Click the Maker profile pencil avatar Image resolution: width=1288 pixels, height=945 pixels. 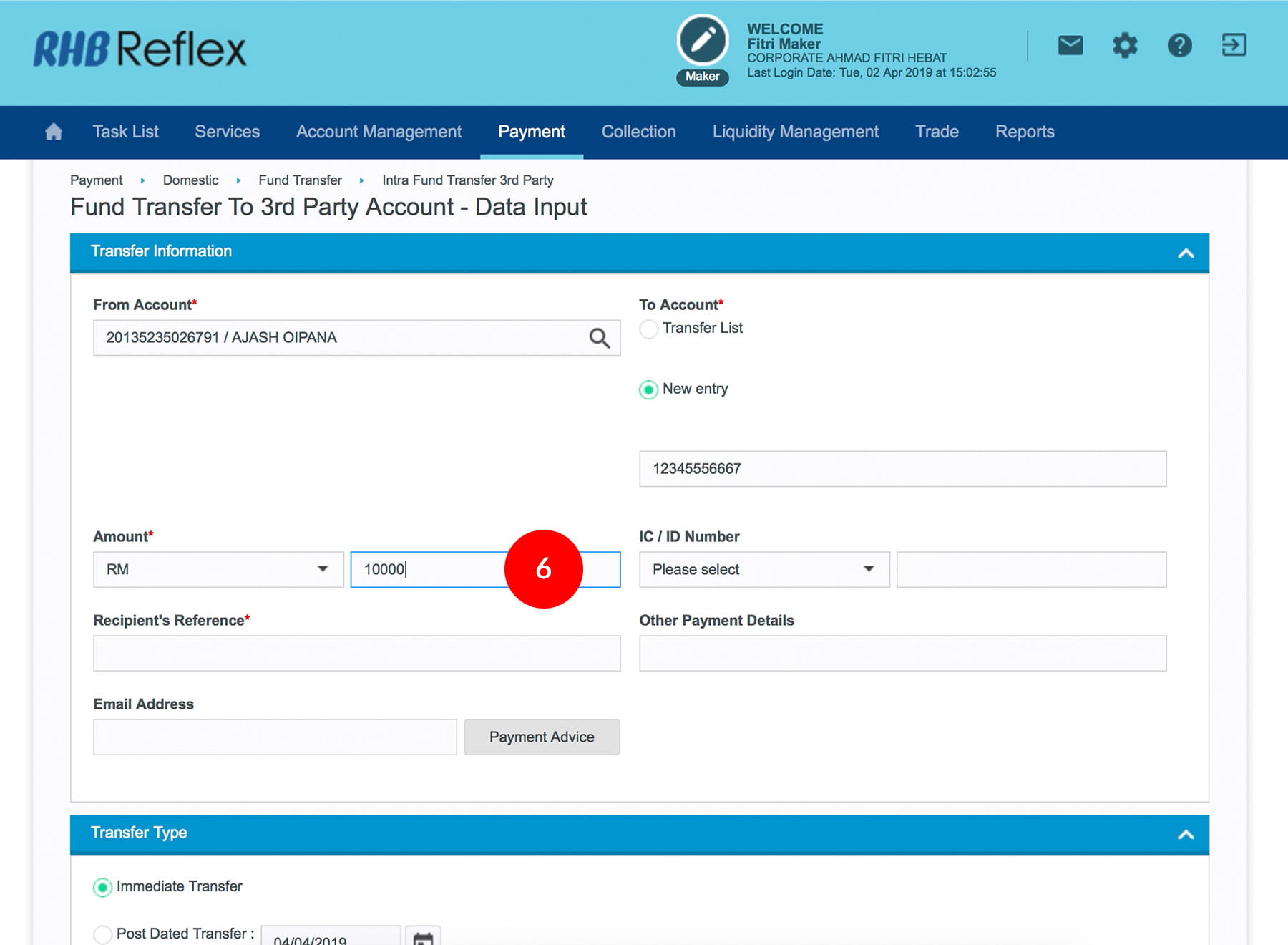(x=703, y=41)
